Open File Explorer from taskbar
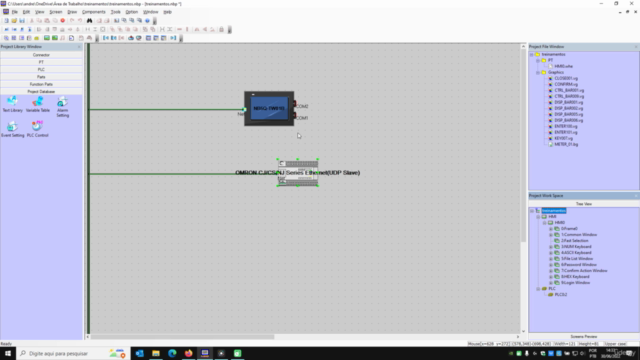The image size is (640, 360). (x=156, y=353)
